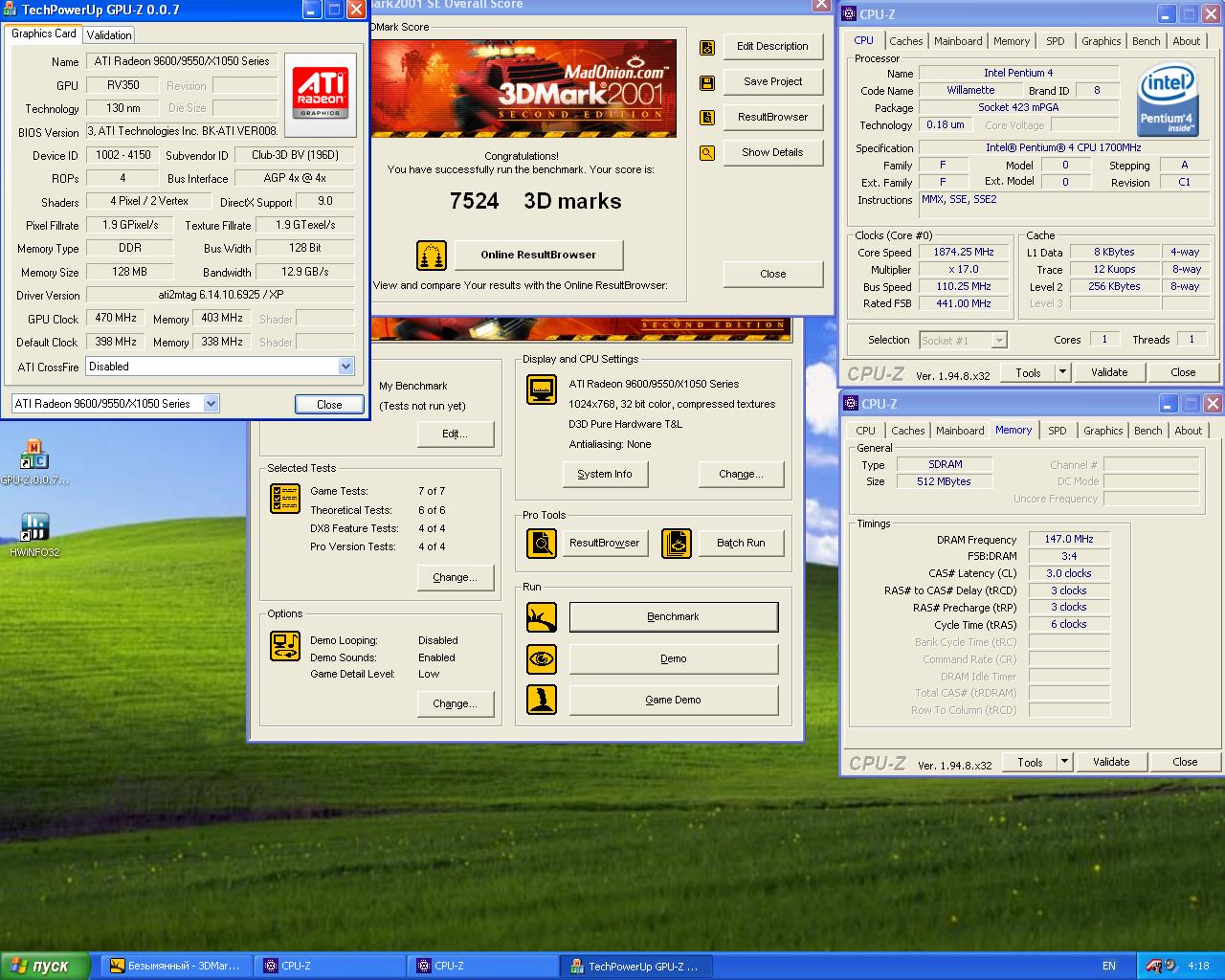Click the Show Details magnifier icon

coord(707,153)
